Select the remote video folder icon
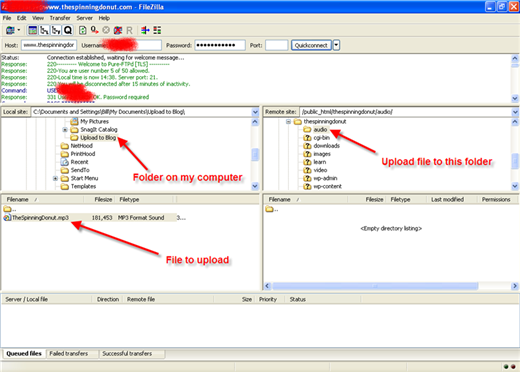This screenshot has width=520, height=372. (307, 170)
